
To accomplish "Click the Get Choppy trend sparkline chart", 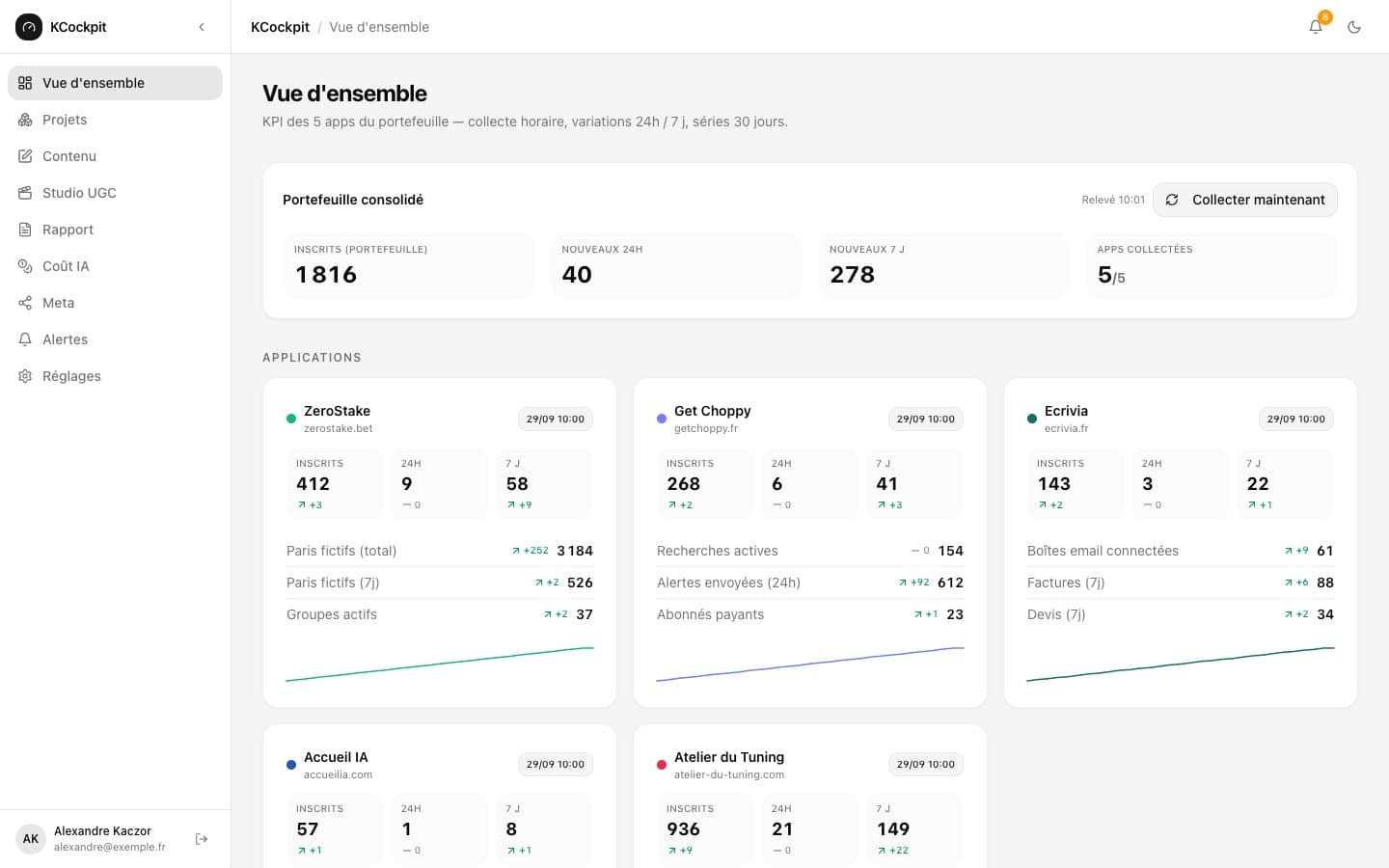I will point(810,665).
